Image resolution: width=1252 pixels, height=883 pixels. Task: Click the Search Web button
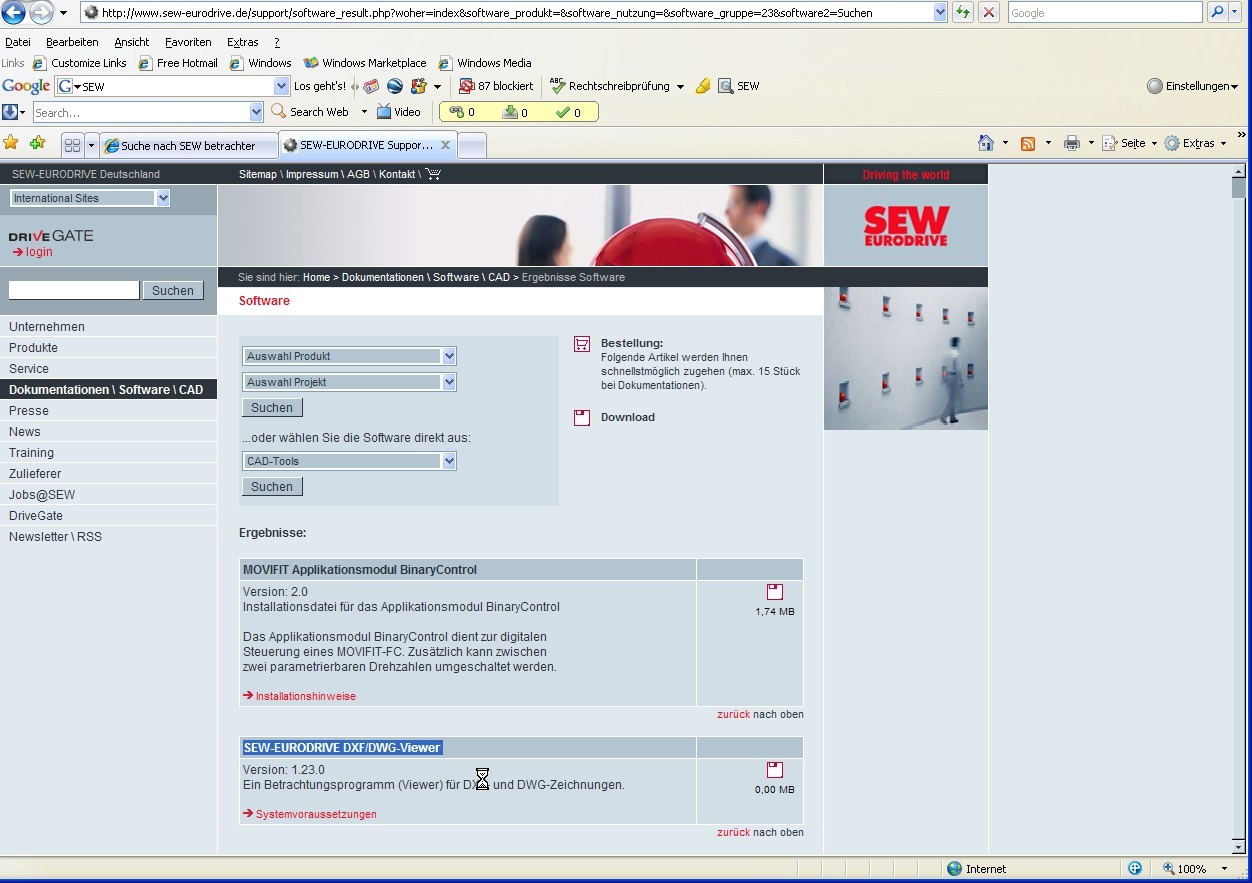tap(310, 112)
